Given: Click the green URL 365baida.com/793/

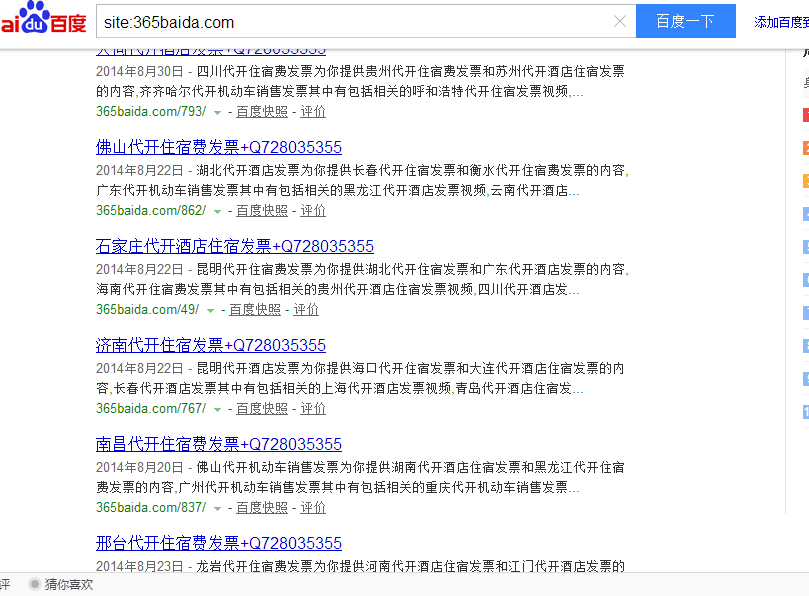Looking at the screenshot, I should [x=151, y=111].
